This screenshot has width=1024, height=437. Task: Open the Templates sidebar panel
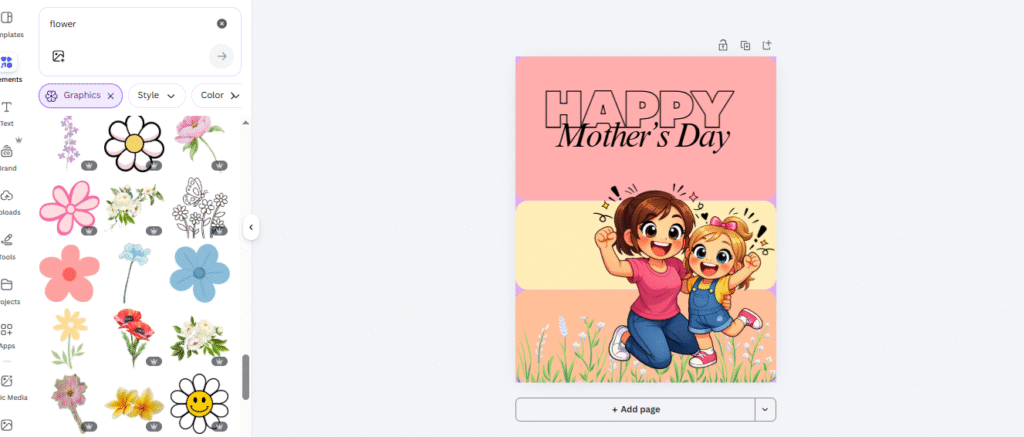[x=8, y=23]
